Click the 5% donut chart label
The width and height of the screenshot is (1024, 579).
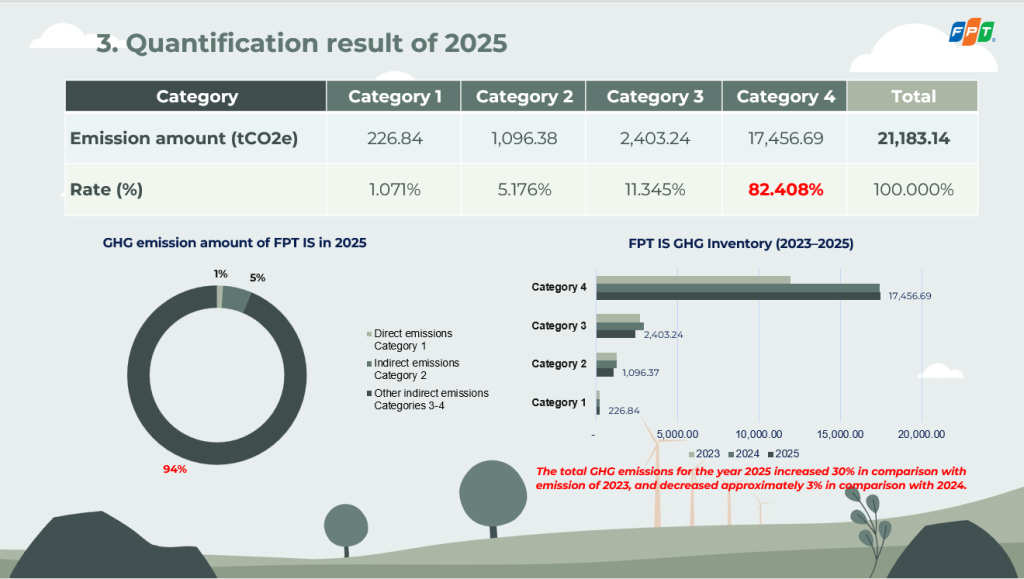(x=257, y=277)
